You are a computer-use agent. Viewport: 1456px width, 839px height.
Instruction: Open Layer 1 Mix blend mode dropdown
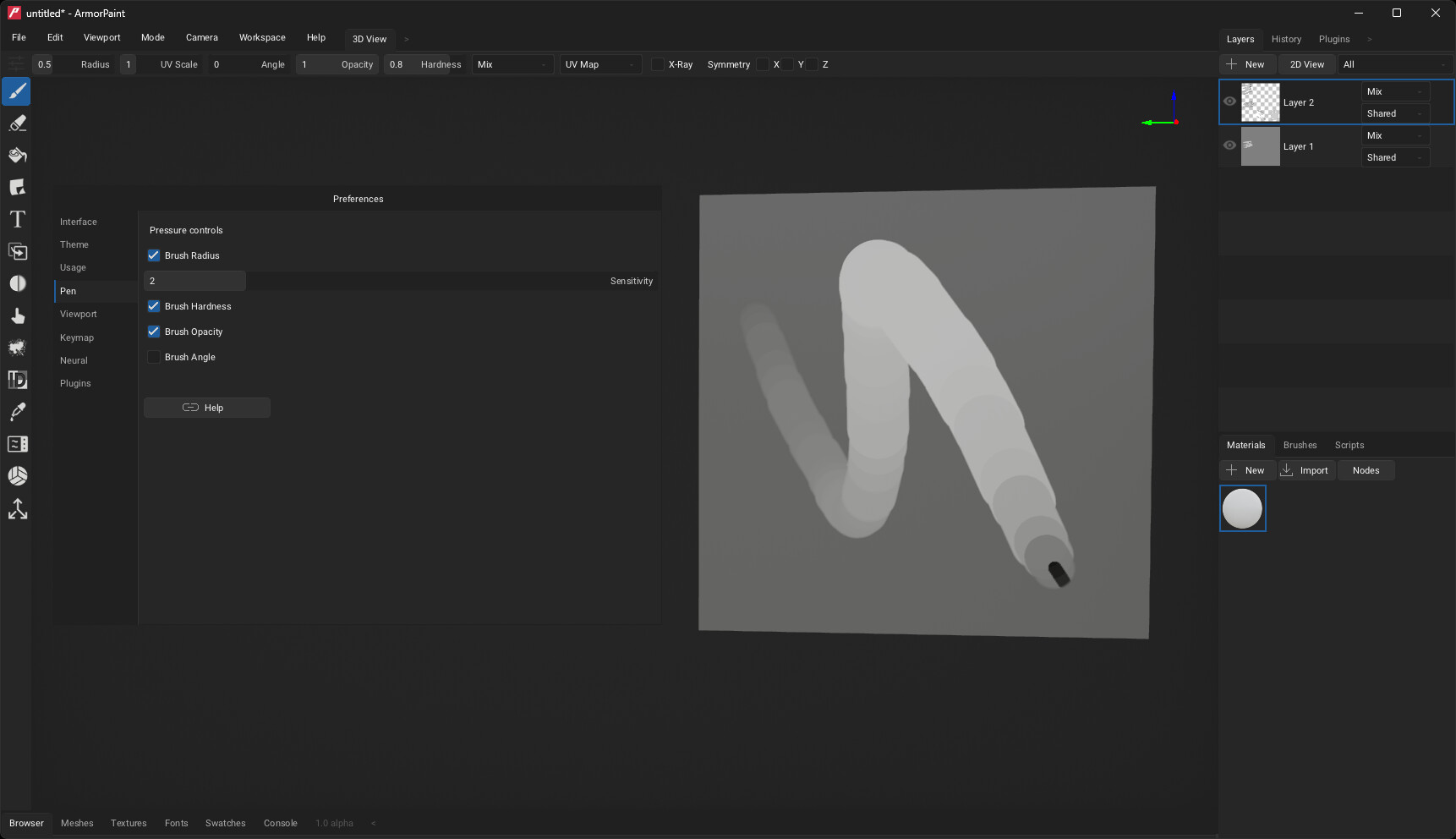tap(1394, 135)
